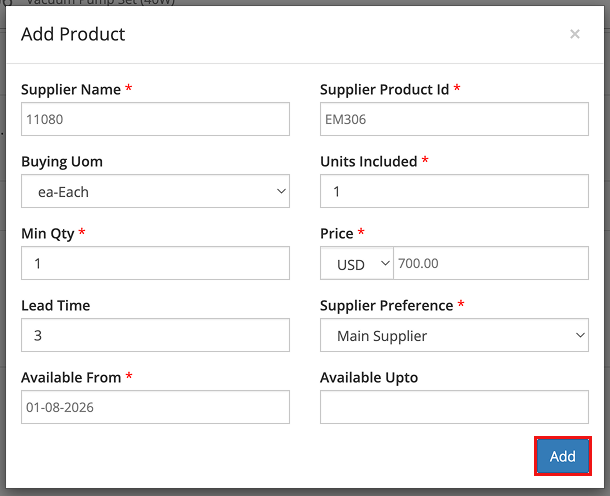Click the Lead Time label
This screenshot has height=496, width=610.
tap(54, 306)
